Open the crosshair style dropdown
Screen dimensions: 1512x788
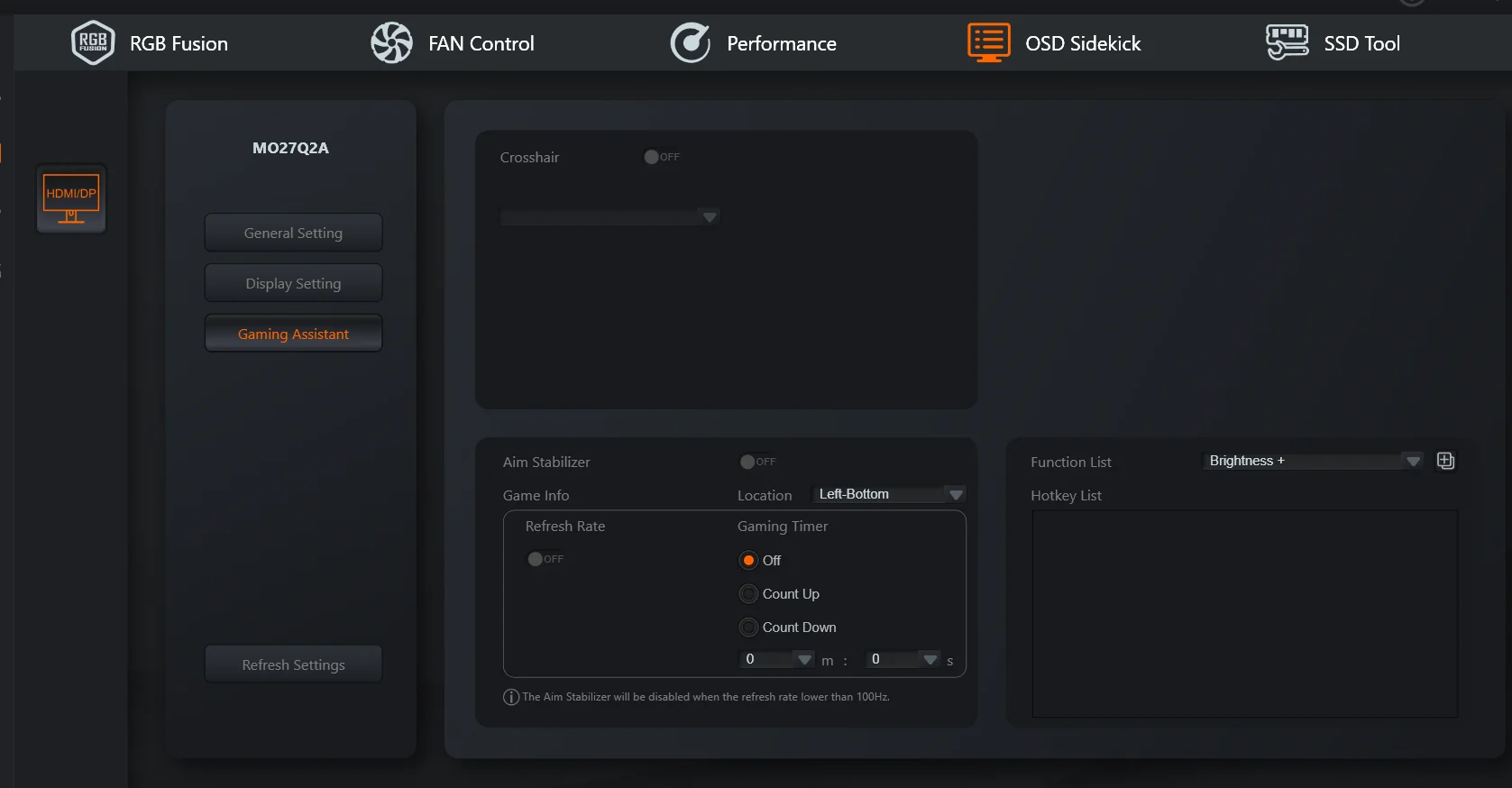click(x=609, y=217)
